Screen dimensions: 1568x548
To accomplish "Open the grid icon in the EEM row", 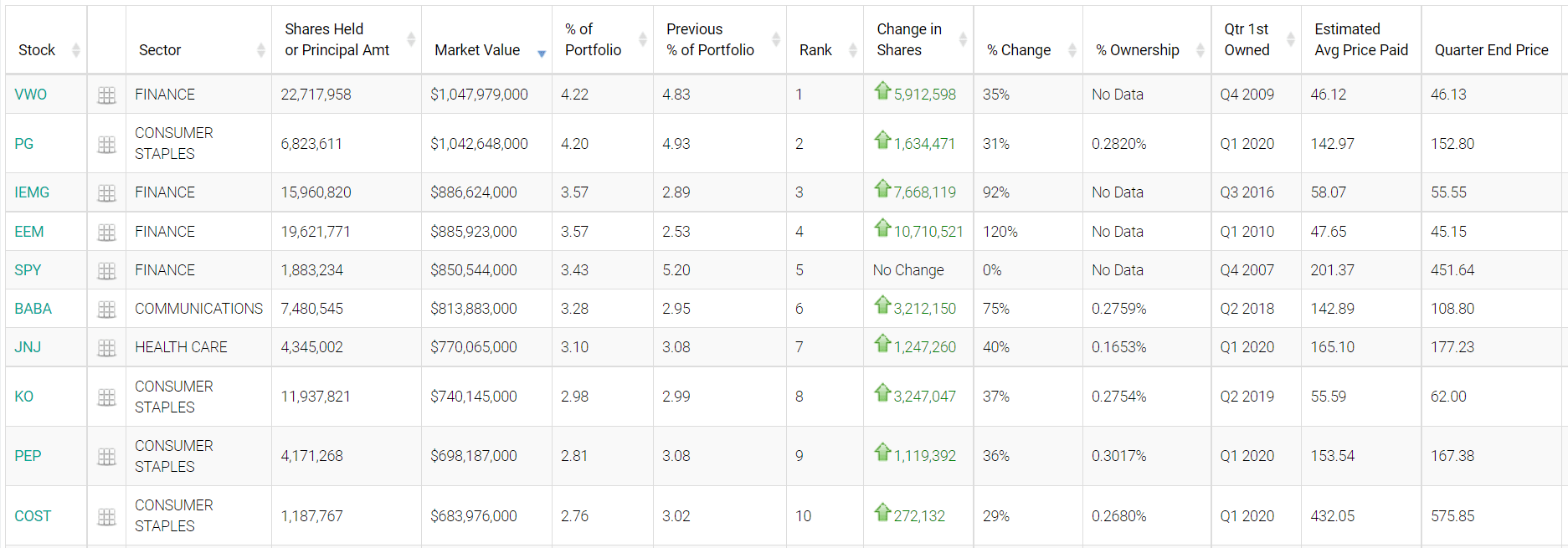I will click(x=106, y=233).
